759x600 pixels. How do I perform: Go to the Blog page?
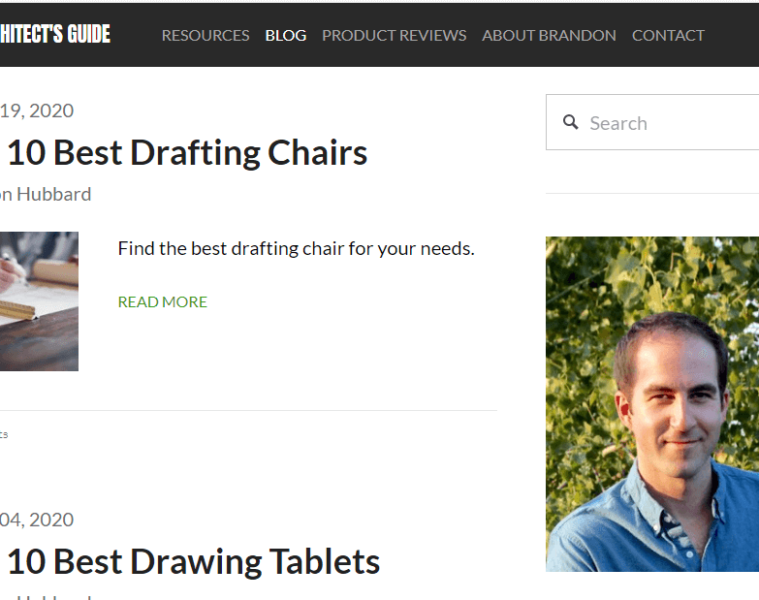(285, 35)
